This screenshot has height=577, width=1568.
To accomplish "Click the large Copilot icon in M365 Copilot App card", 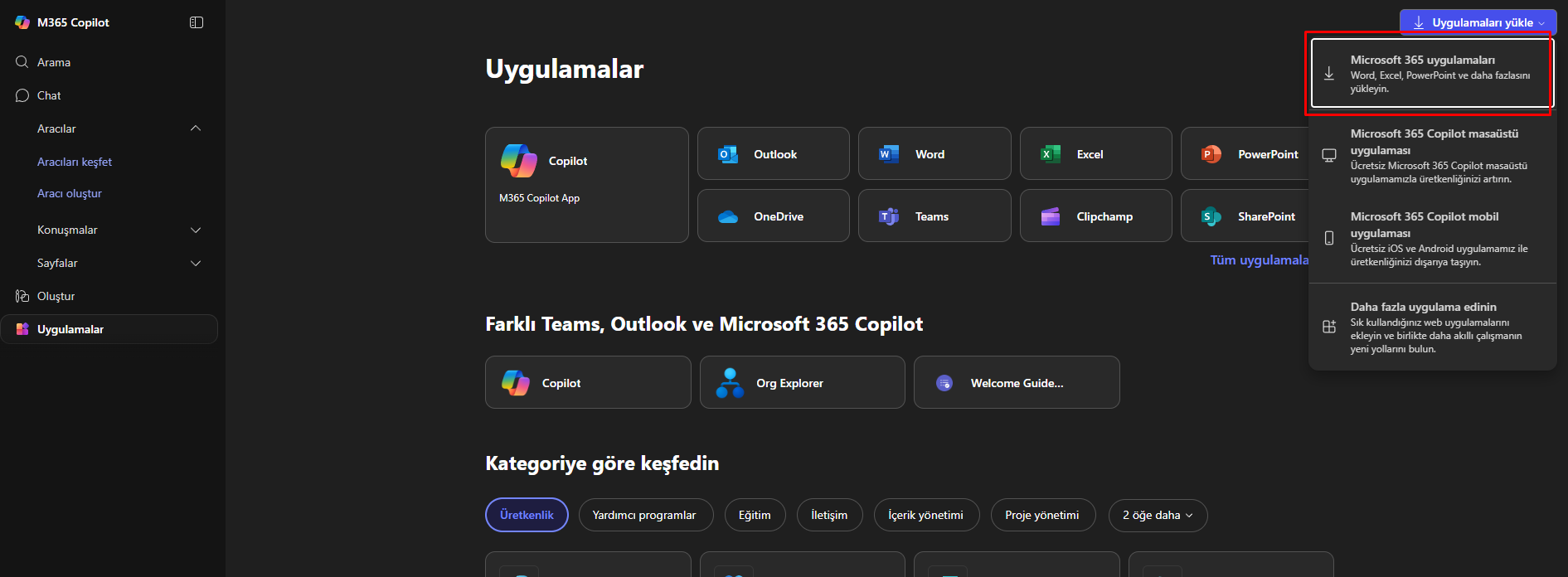I will coord(519,161).
